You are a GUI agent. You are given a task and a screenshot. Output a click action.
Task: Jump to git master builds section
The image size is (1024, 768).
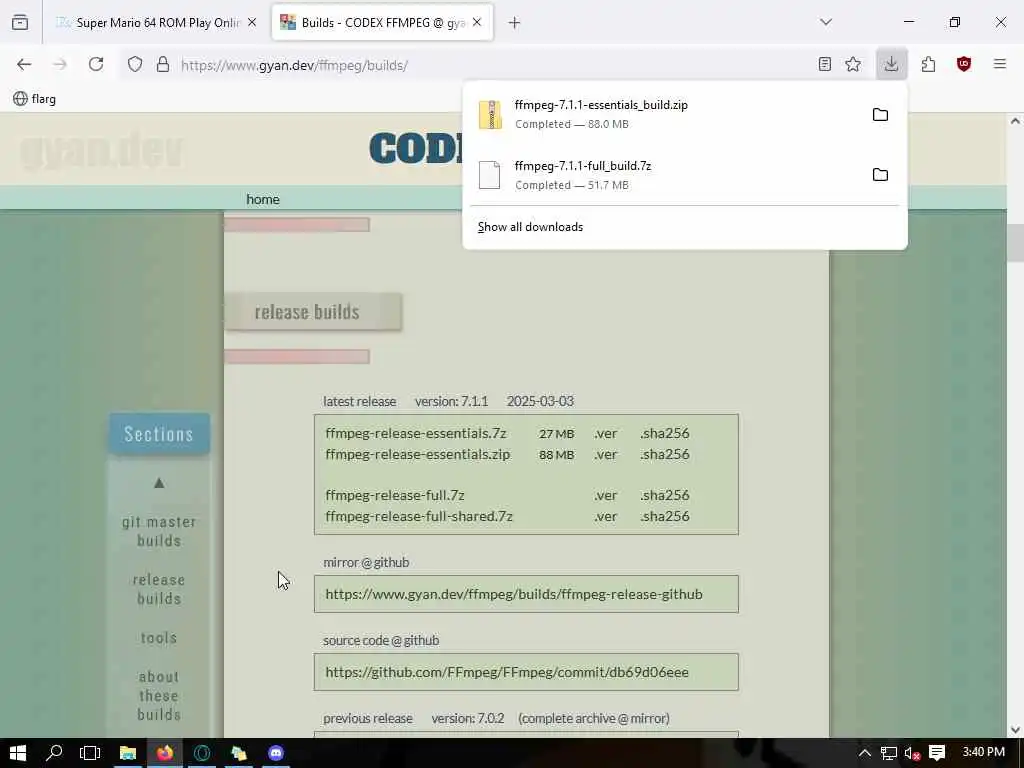159,531
